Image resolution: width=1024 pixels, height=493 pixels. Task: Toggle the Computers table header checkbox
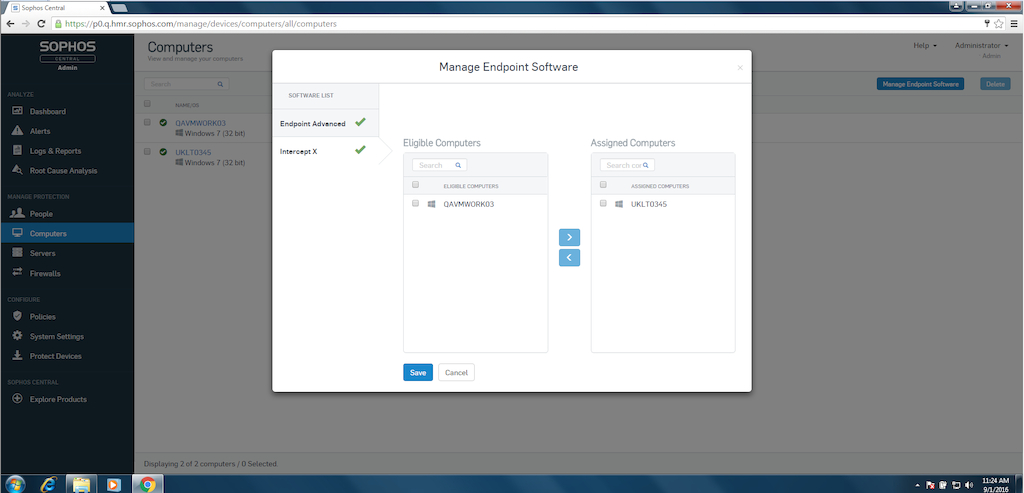point(147,103)
